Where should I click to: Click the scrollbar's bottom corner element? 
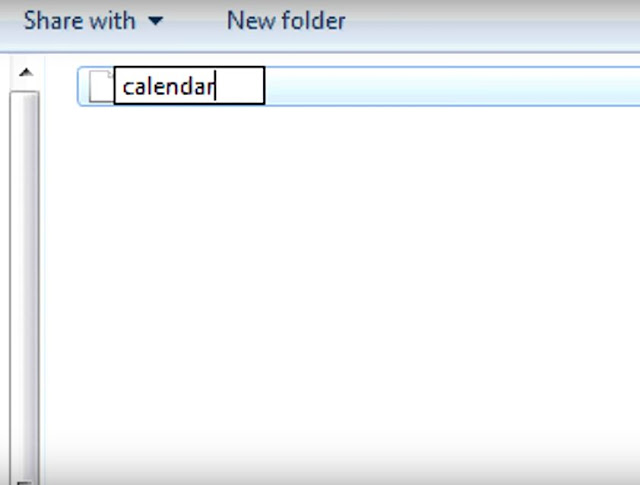24,483
